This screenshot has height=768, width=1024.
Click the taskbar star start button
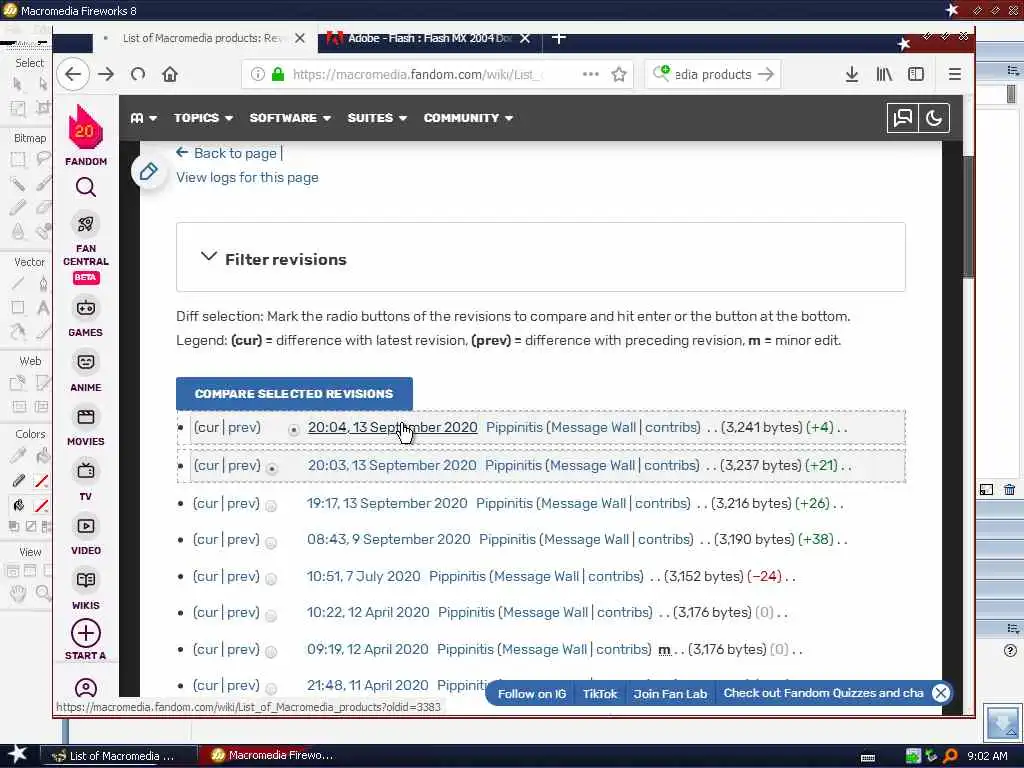click(18, 755)
